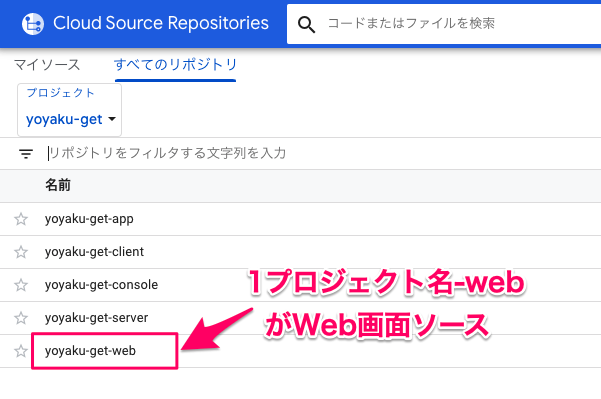
Task: Open the yoyaku-get-web repository
Action: 90,351
